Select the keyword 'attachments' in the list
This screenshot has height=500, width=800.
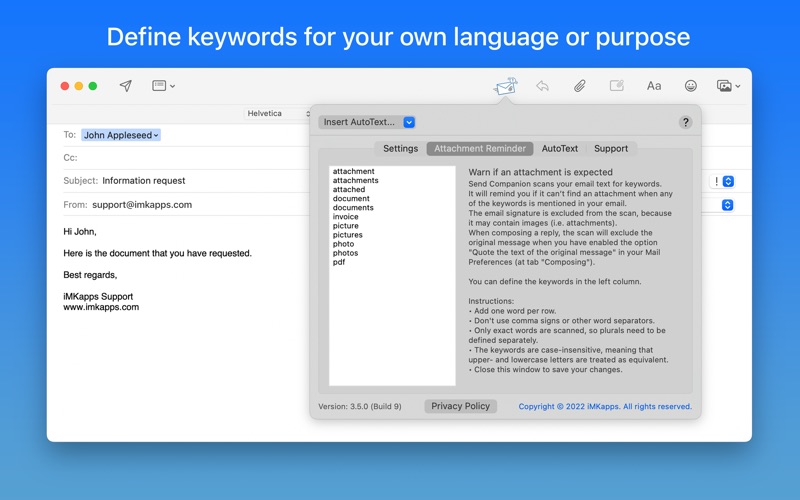click(356, 181)
